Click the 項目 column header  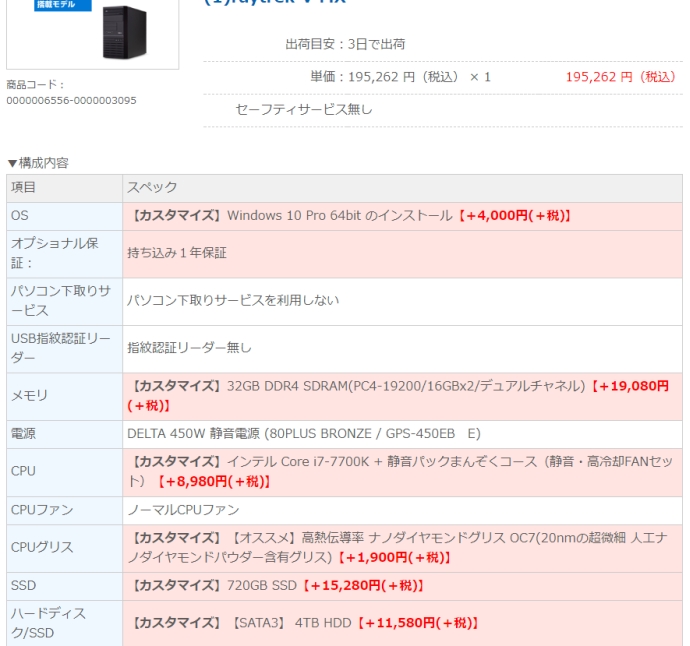point(23,188)
